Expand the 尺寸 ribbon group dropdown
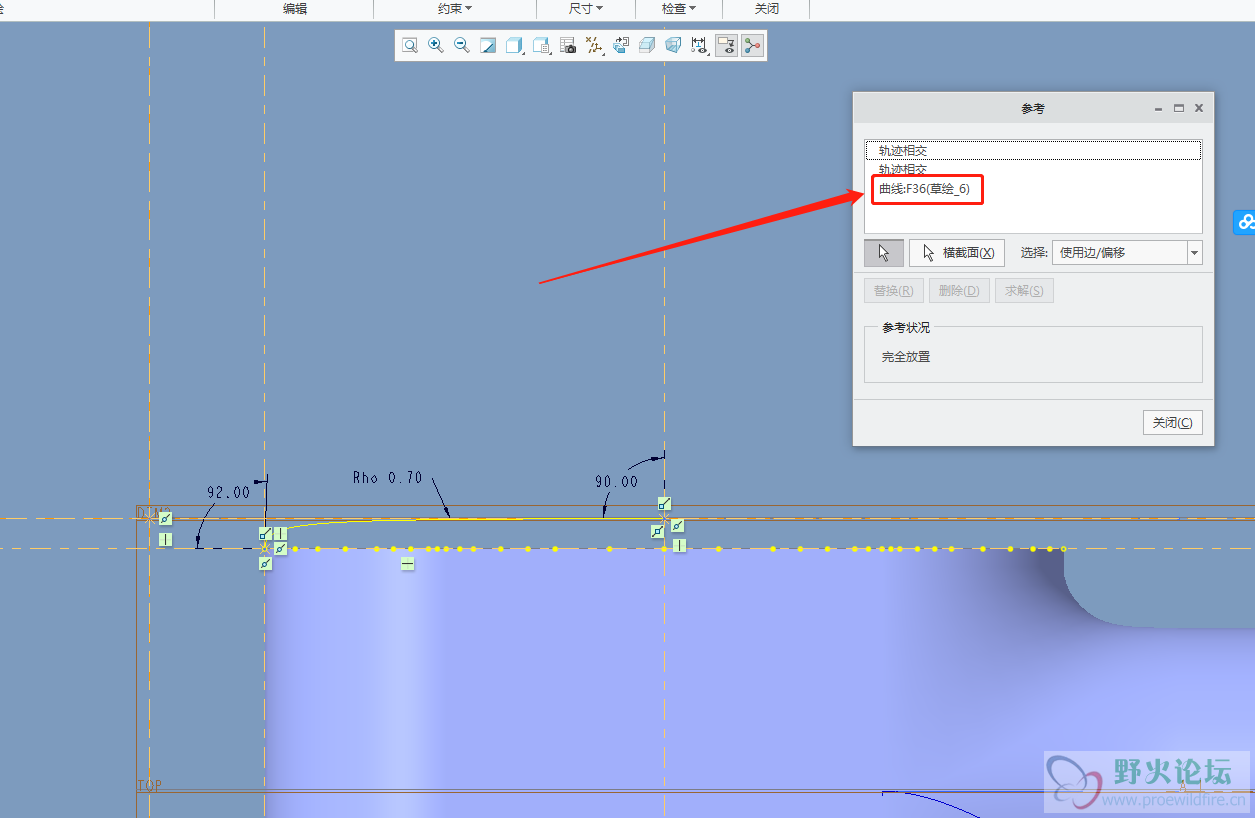 [x=586, y=8]
